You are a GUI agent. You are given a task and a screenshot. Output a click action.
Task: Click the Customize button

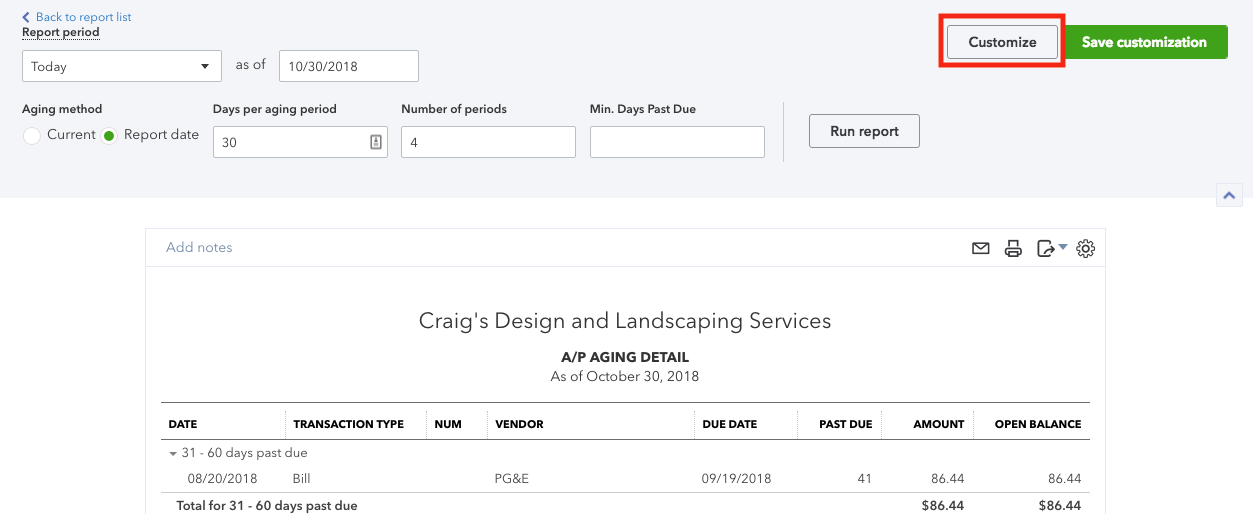[1002, 42]
